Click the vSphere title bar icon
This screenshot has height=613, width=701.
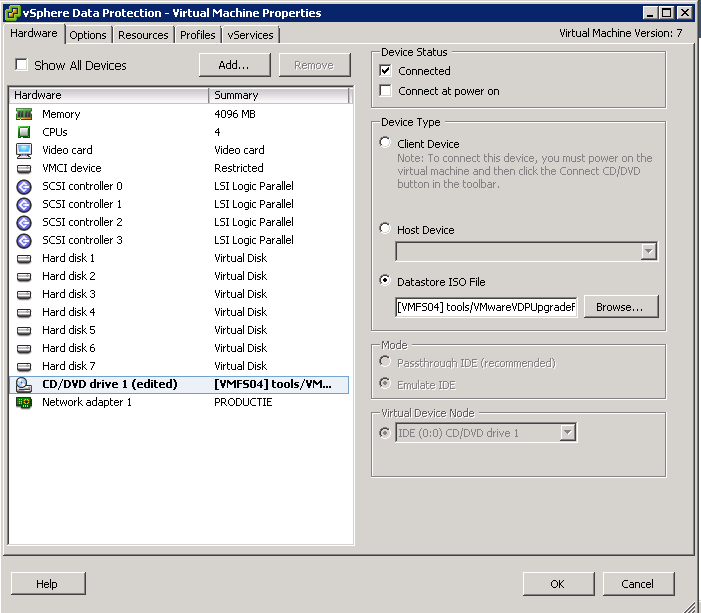[x=12, y=13]
